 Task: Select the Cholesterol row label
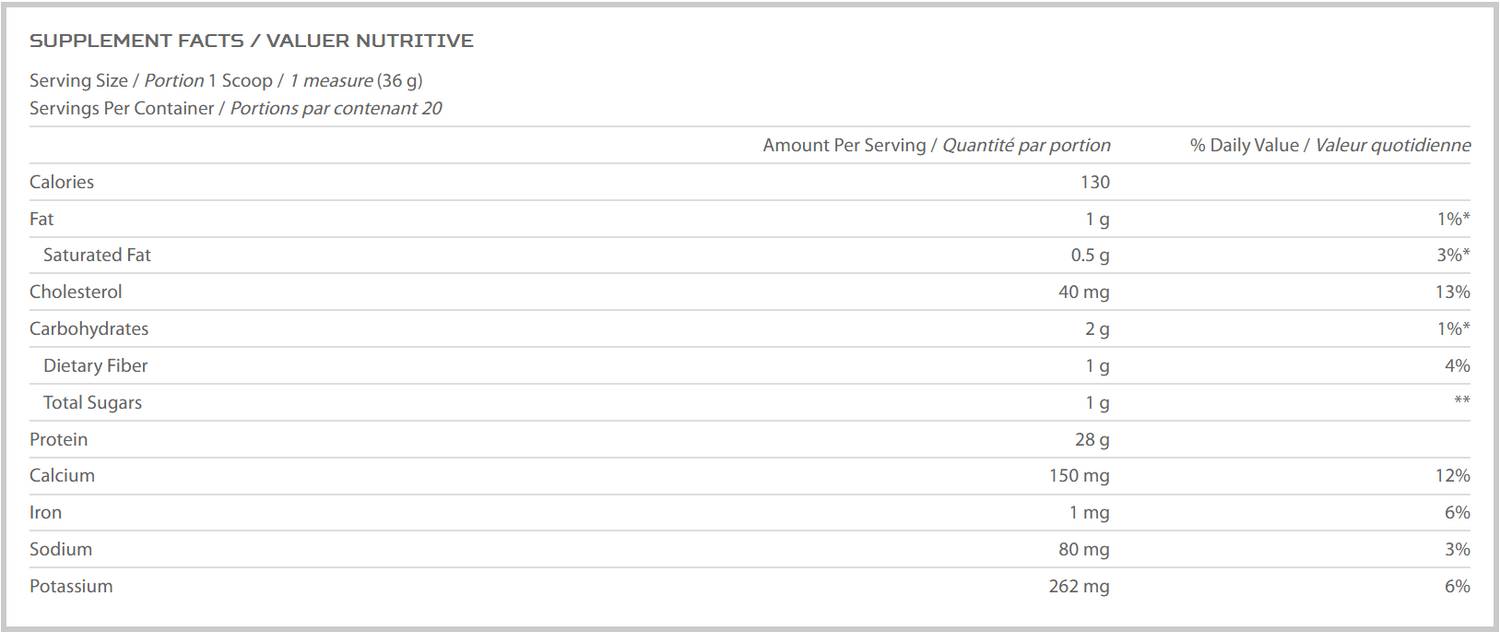click(76, 292)
